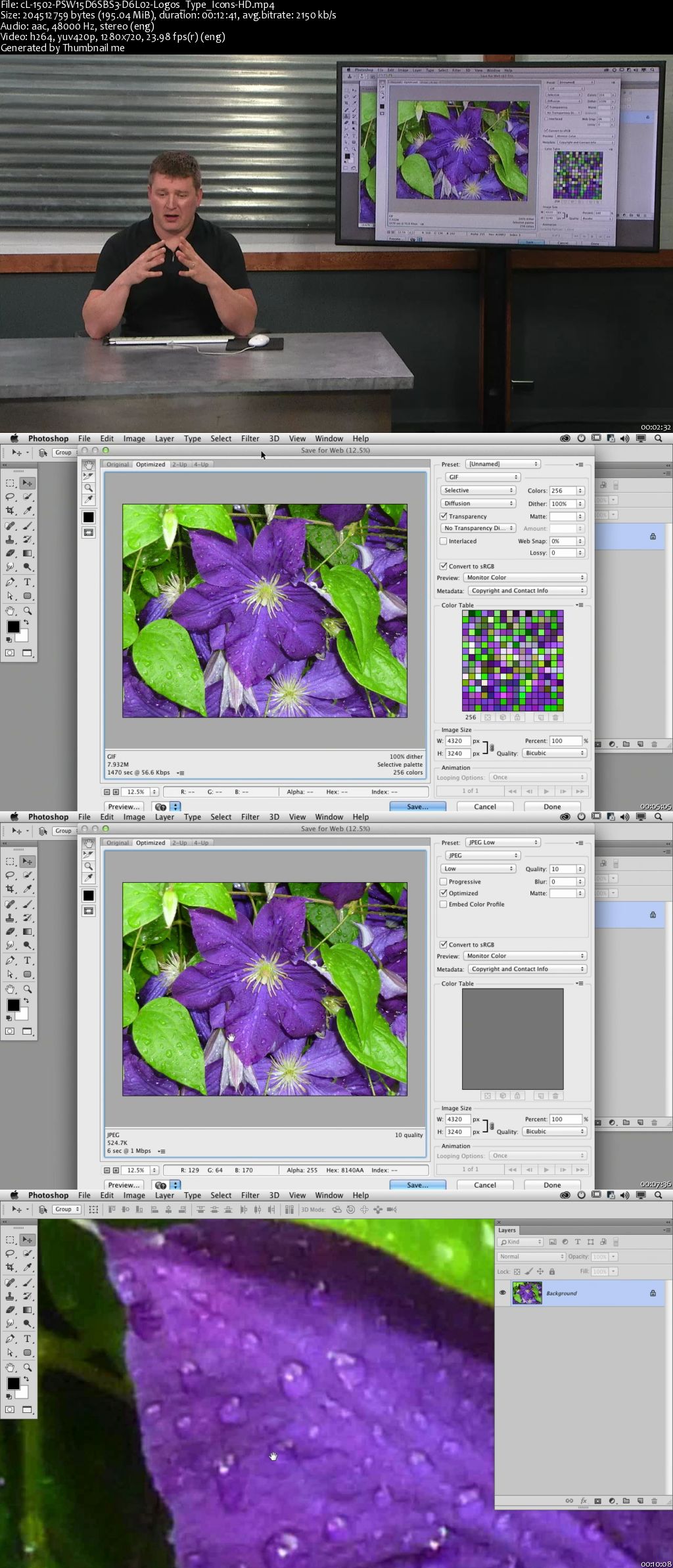673x1568 pixels.
Task: Select Pen tool in the Layers-panel frame toolbox
Action: 10,1339
